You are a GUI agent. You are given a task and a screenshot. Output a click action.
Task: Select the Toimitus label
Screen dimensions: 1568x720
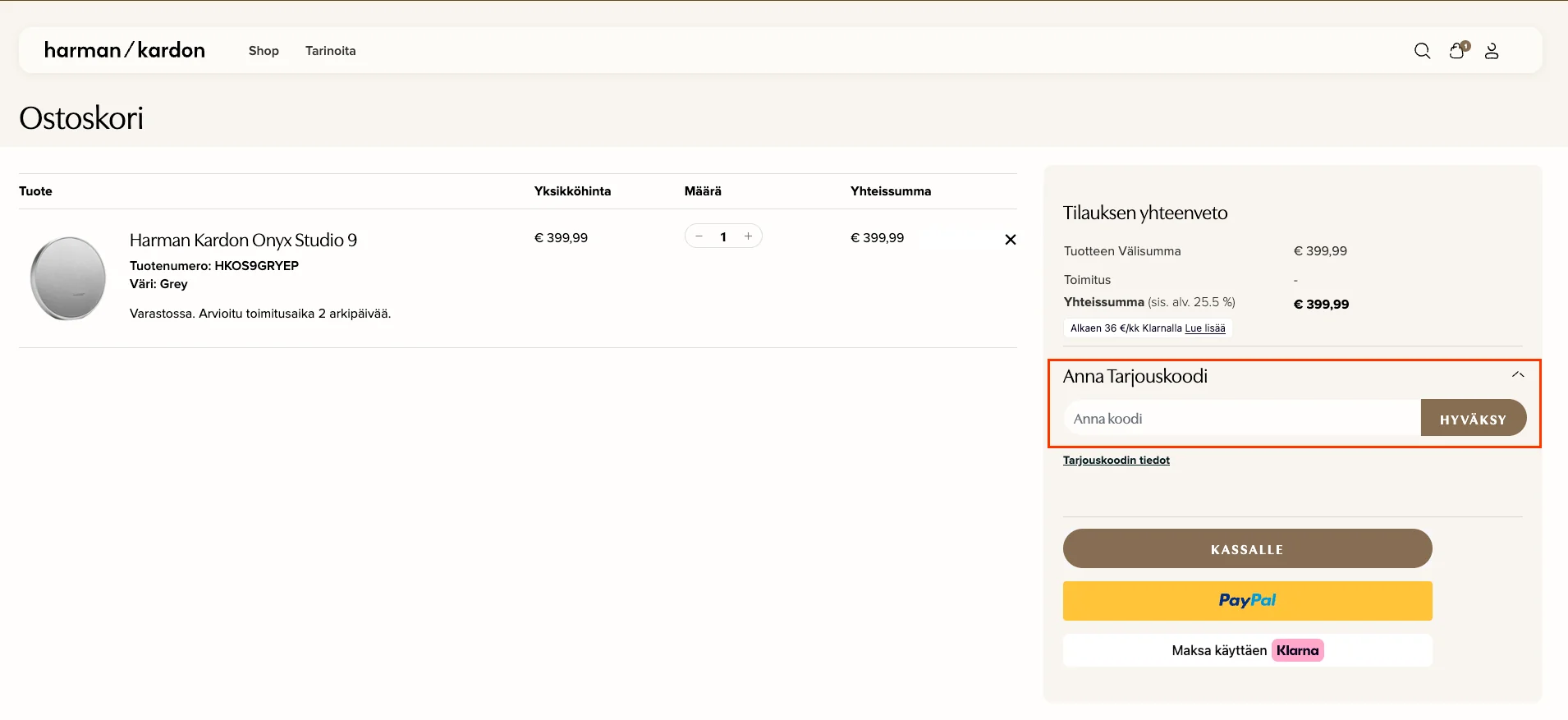[x=1087, y=280]
